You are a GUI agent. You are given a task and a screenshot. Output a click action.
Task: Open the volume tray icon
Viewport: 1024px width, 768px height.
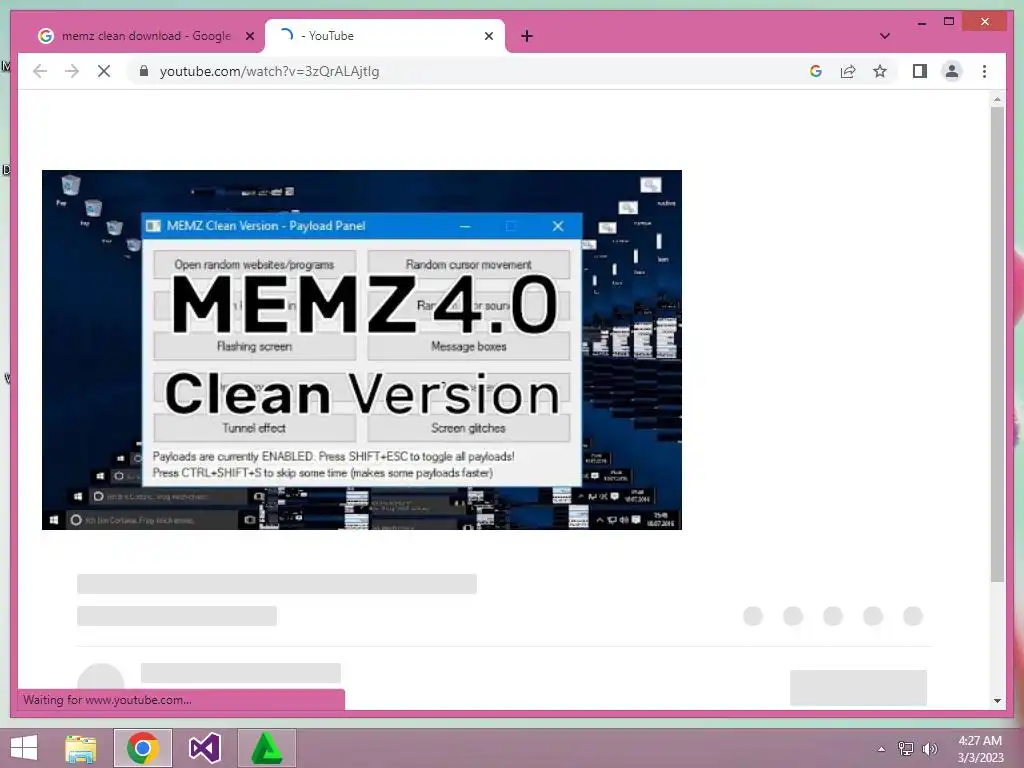coord(930,748)
